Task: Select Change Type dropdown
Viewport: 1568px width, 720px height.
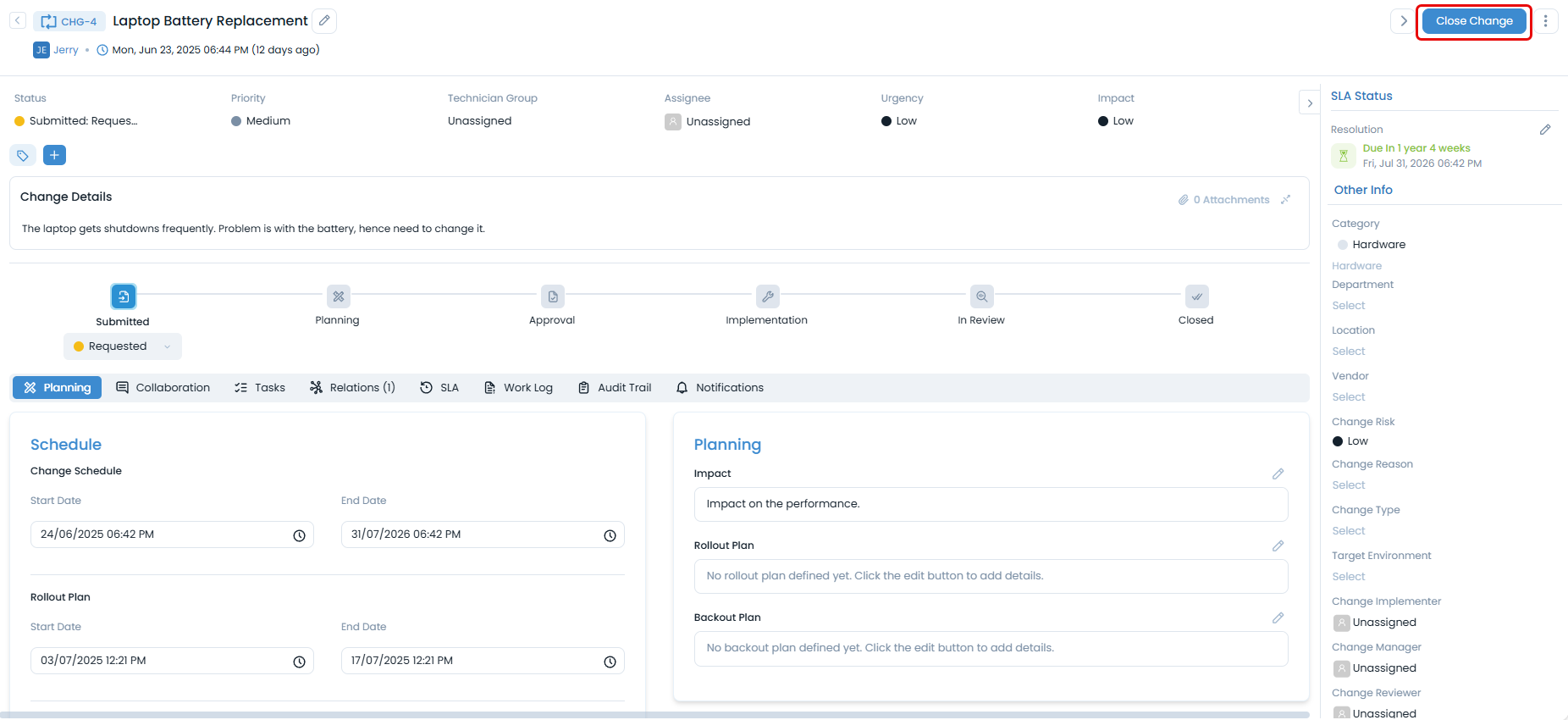Action: point(1349,531)
